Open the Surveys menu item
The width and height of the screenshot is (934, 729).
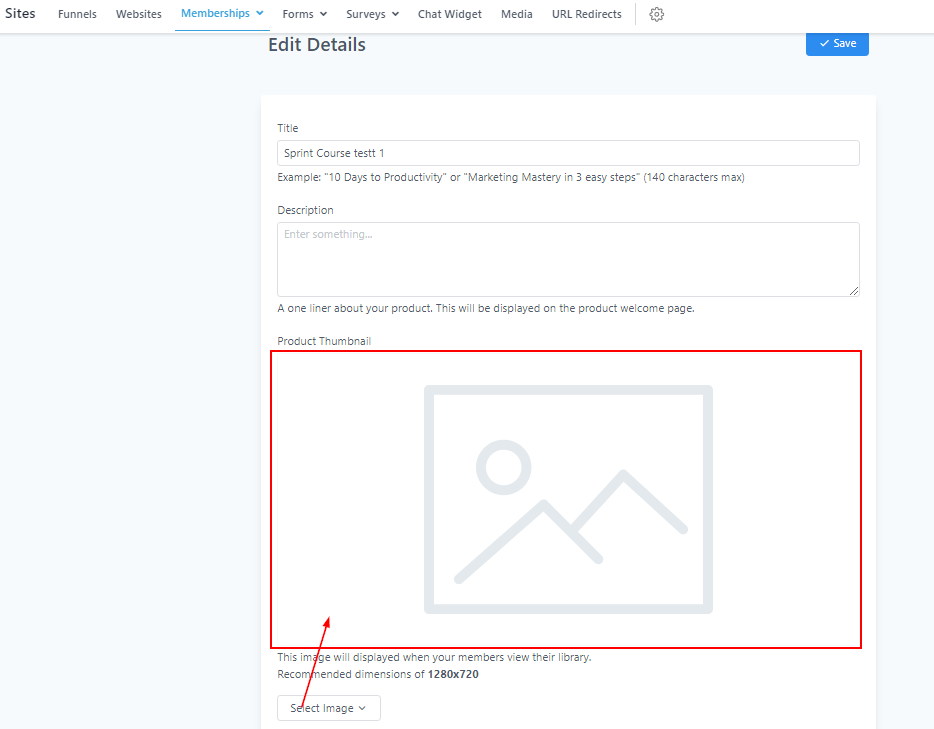coord(366,15)
